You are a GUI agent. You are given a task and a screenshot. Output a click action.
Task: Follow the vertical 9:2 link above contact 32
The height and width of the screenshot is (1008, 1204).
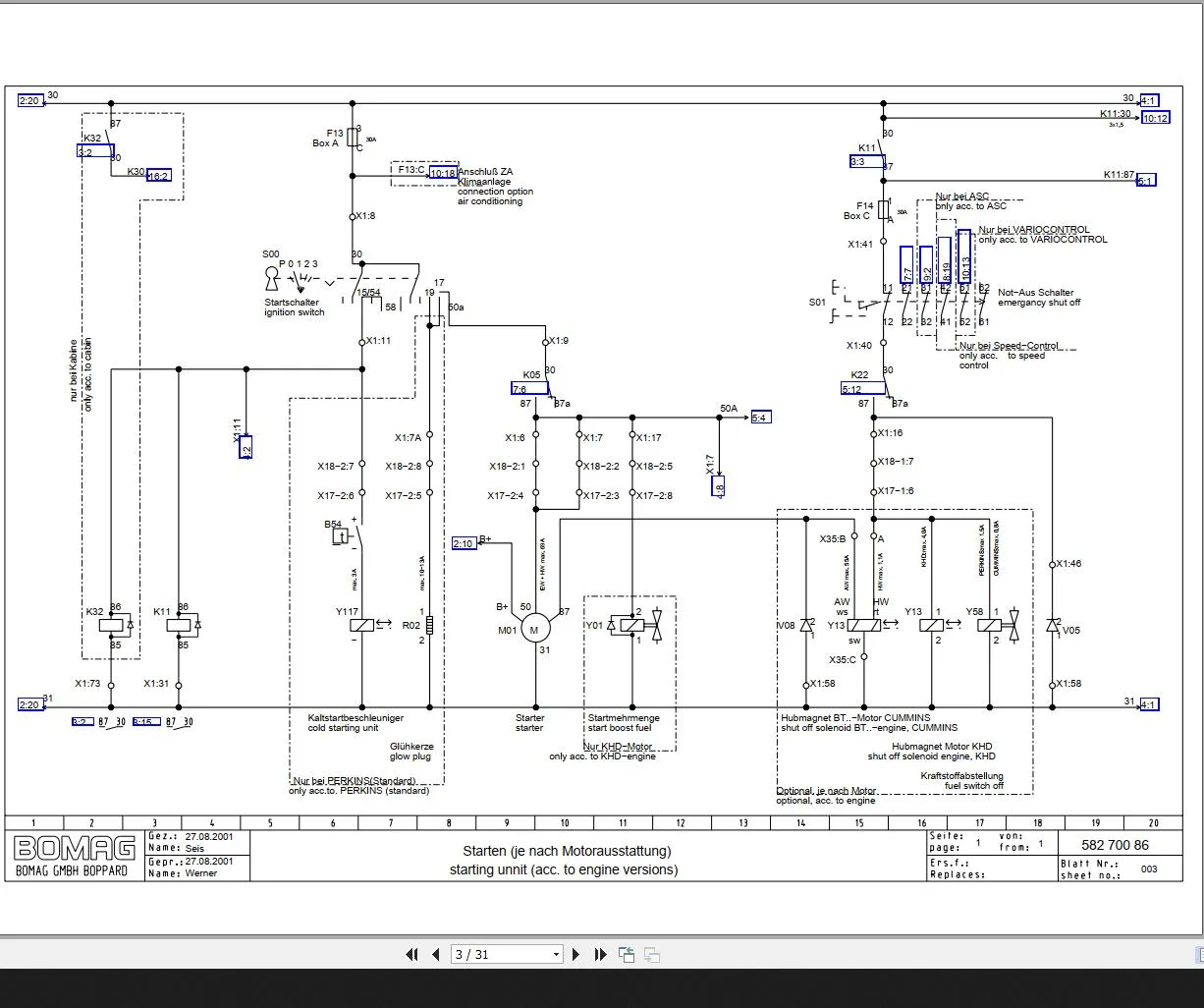click(926, 266)
